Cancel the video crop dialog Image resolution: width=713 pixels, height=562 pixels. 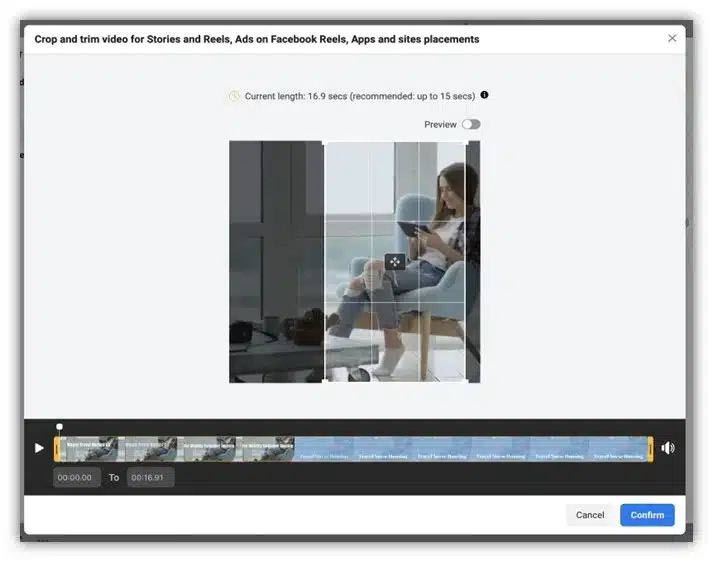click(x=590, y=515)
